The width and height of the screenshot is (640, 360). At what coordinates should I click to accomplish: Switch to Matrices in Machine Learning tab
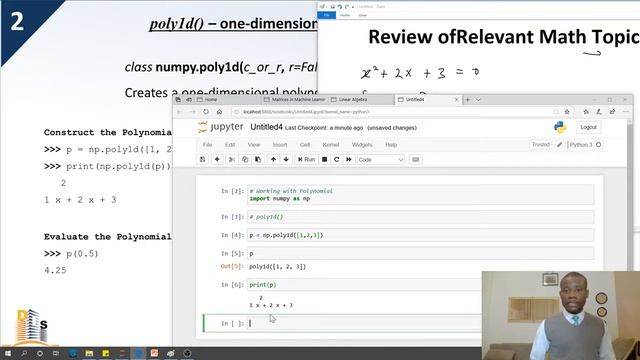point(295,100)
